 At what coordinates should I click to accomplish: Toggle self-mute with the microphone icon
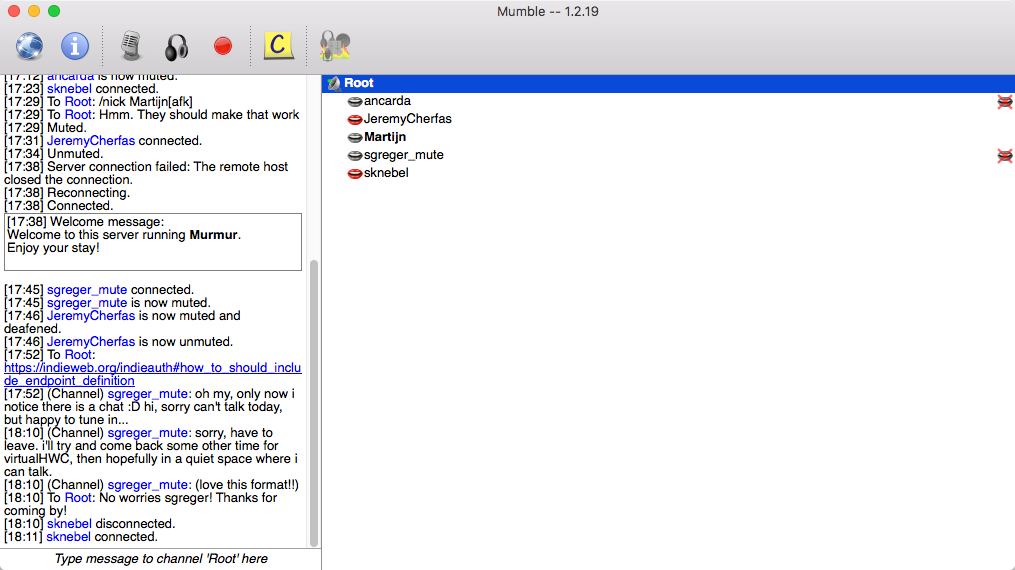[x=131, y=46]
